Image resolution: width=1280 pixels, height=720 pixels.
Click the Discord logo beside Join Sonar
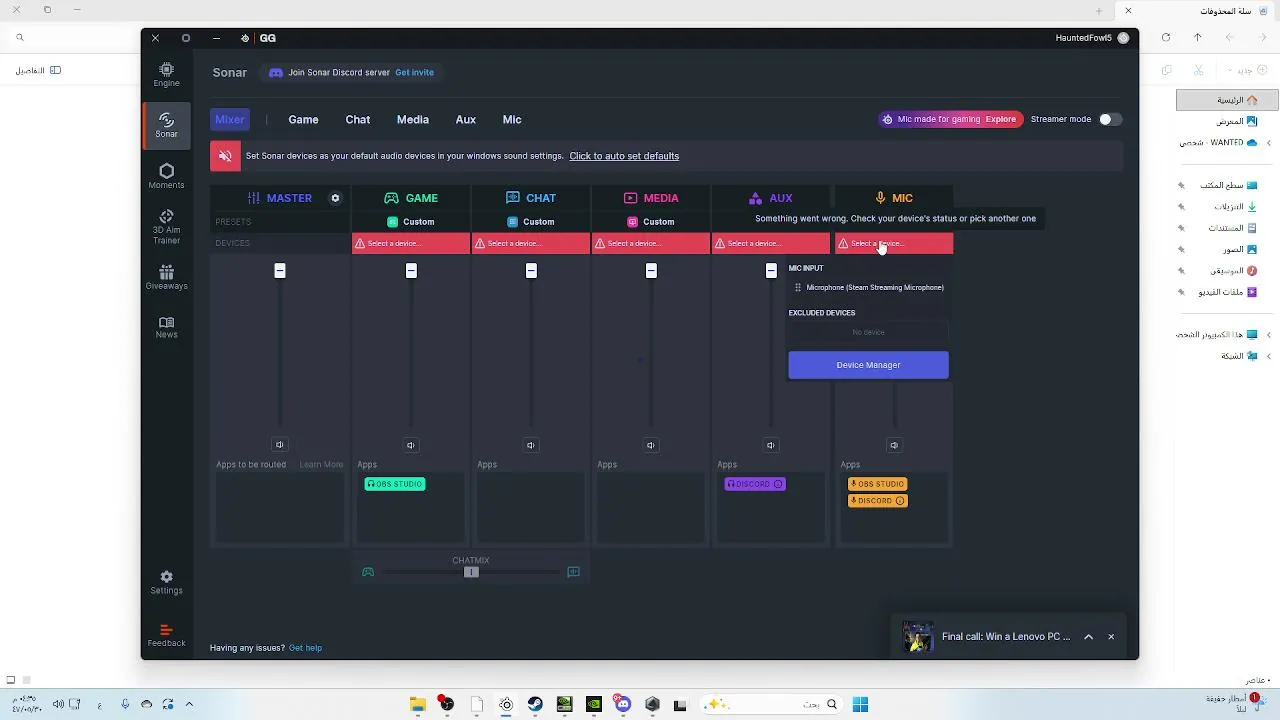coord(276,73)
